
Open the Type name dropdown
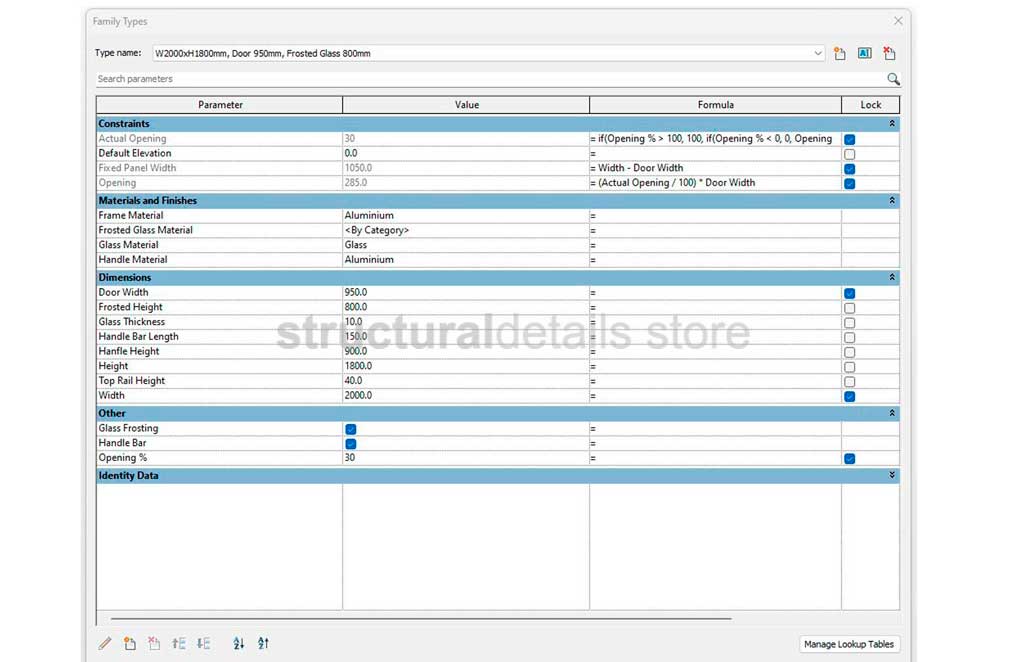point(817,54)
